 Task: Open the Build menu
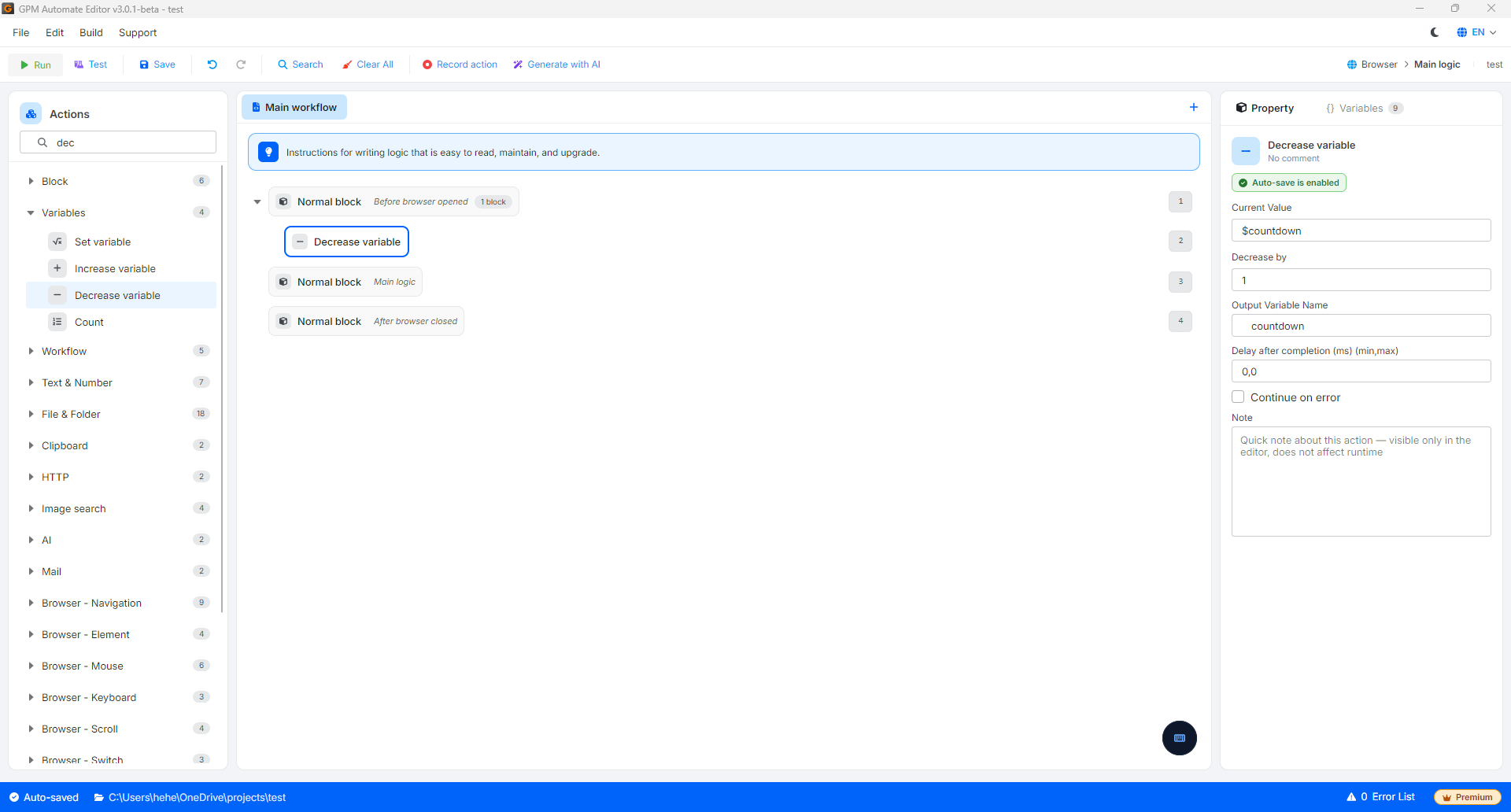pyautogui.click(x=91, y=32)
